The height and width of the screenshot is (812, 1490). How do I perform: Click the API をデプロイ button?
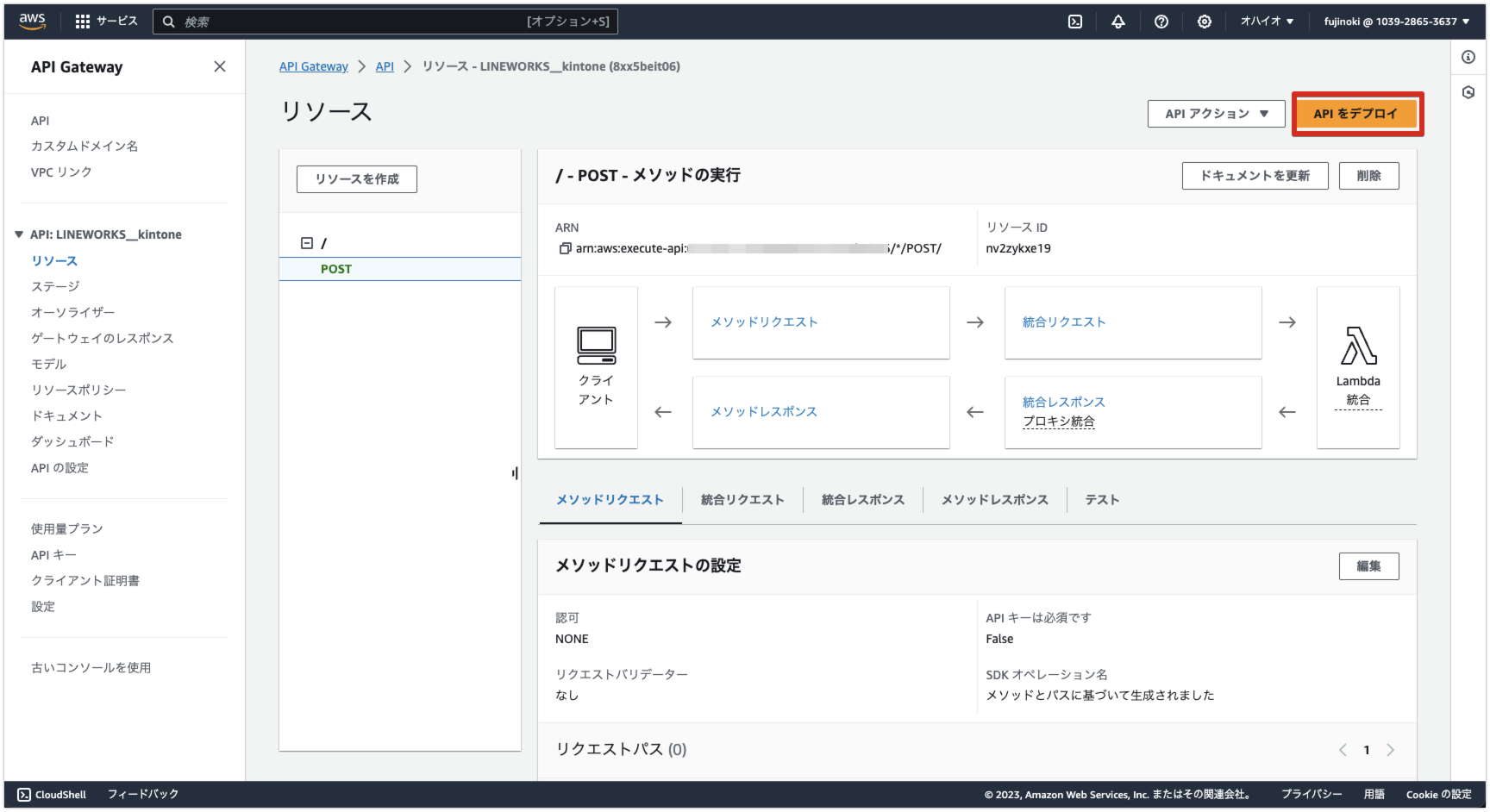click(x=1355, y=114)
